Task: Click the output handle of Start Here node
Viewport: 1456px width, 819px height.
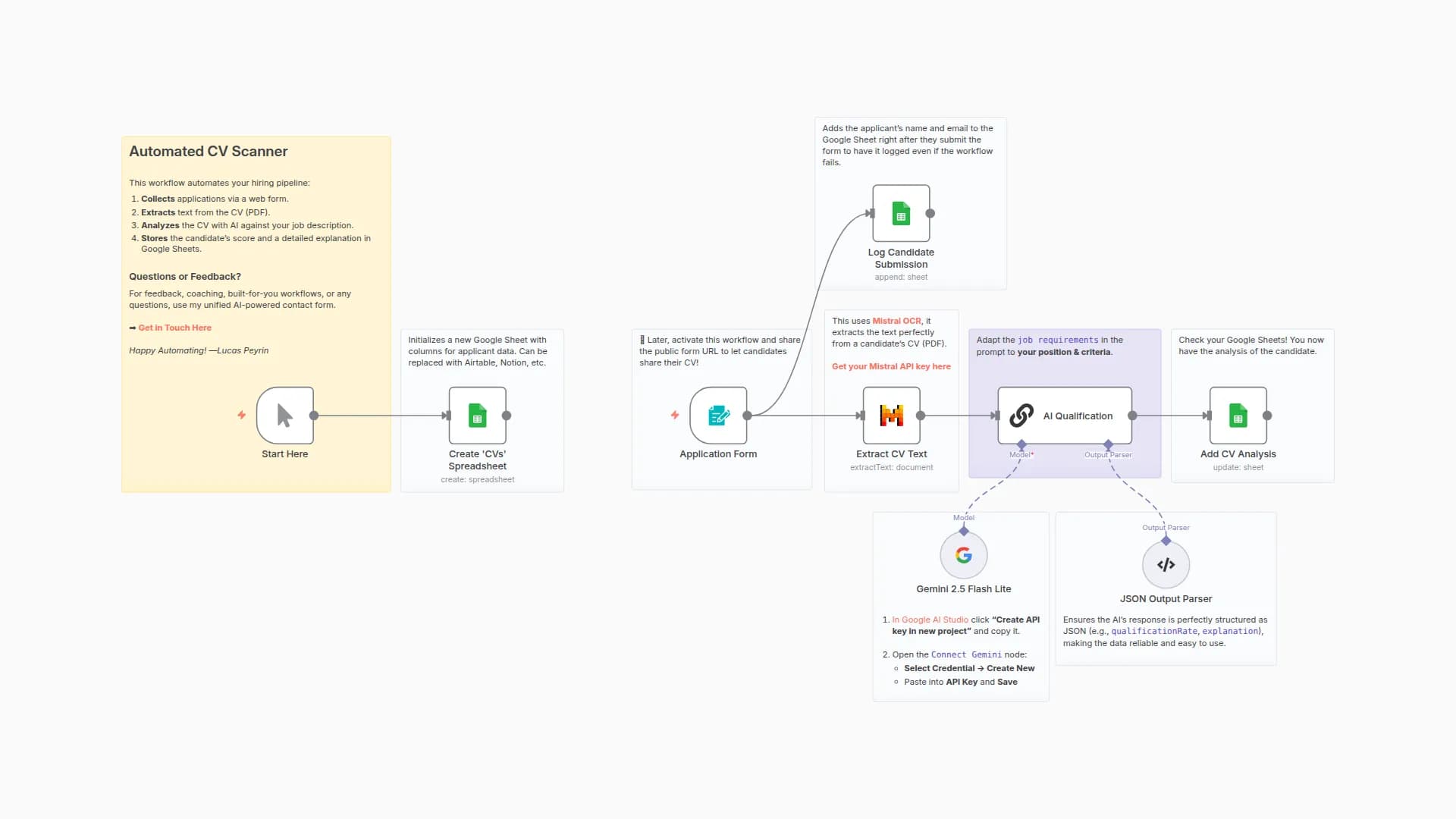Action: [314, 416]
